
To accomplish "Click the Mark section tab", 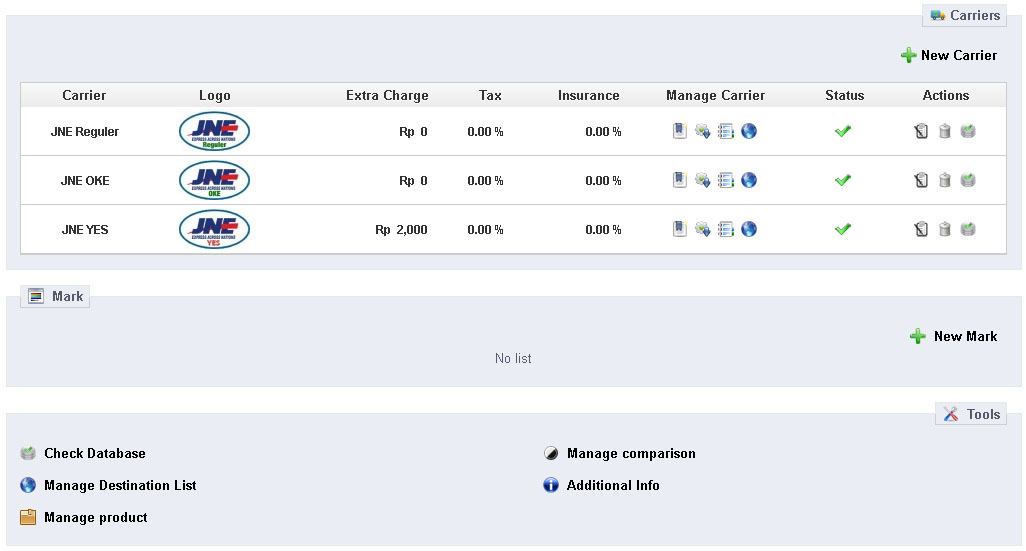I will [56, 297].
